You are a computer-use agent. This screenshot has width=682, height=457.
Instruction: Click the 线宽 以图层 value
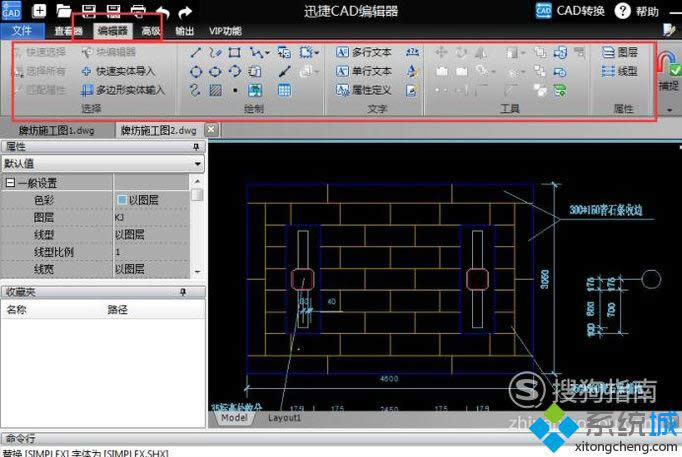(152, 269)
